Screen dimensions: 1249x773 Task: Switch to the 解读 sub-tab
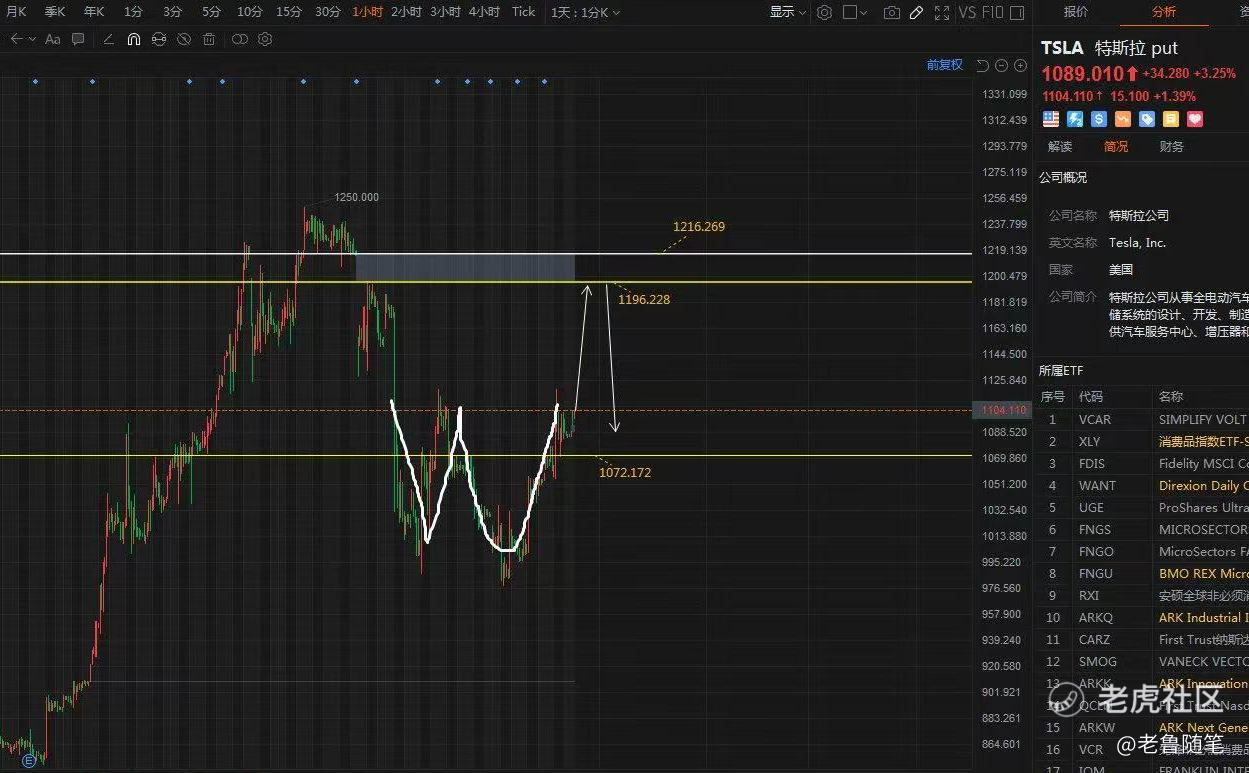tap(1060, 147)
